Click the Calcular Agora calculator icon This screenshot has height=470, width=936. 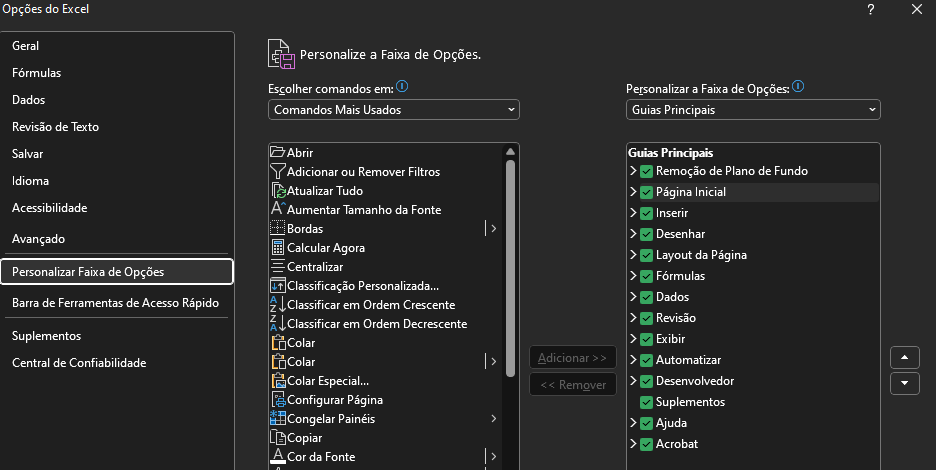pyautogui.click(x=278, y=248)
